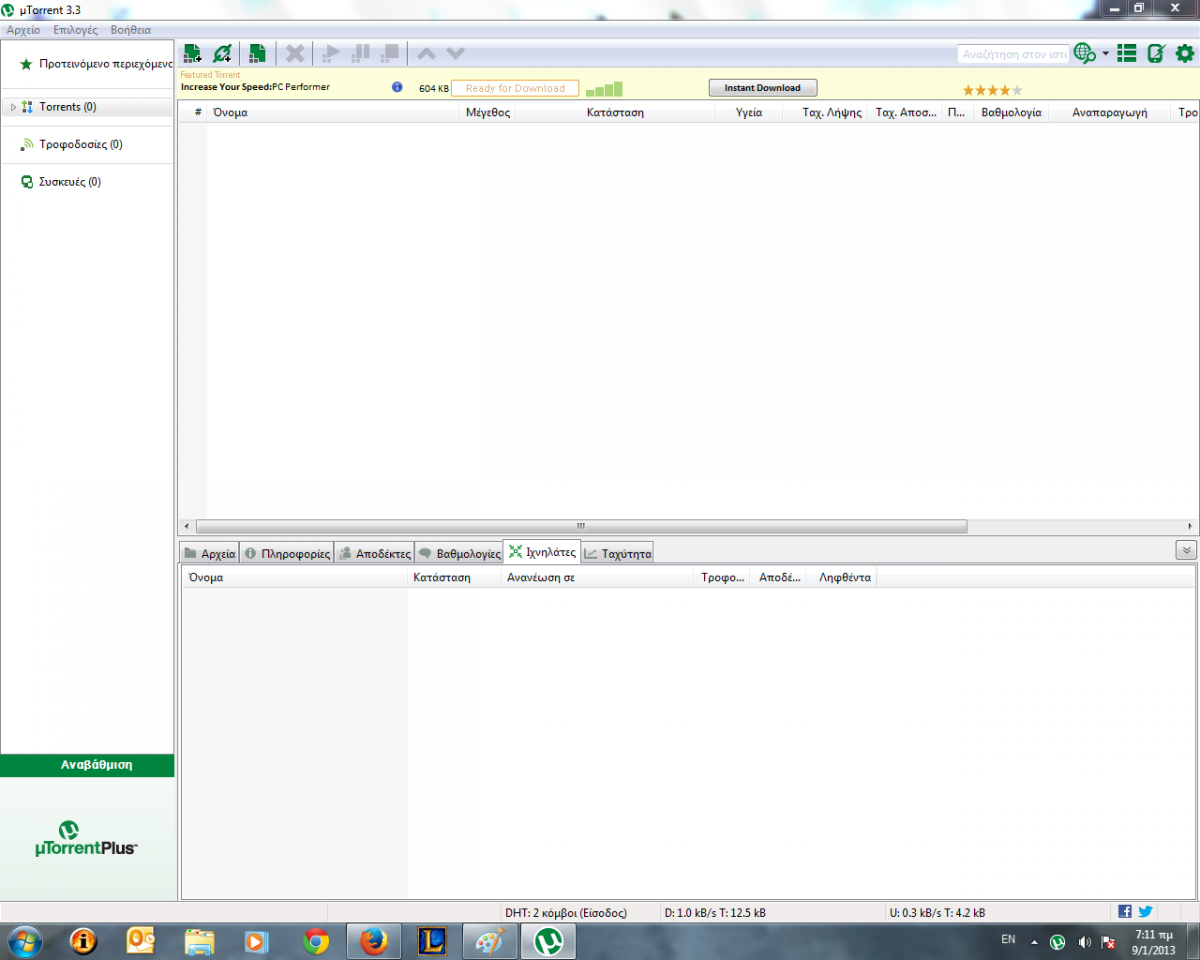Click the Pause torrent icon

pyautogui.click(x=361, y=54)
